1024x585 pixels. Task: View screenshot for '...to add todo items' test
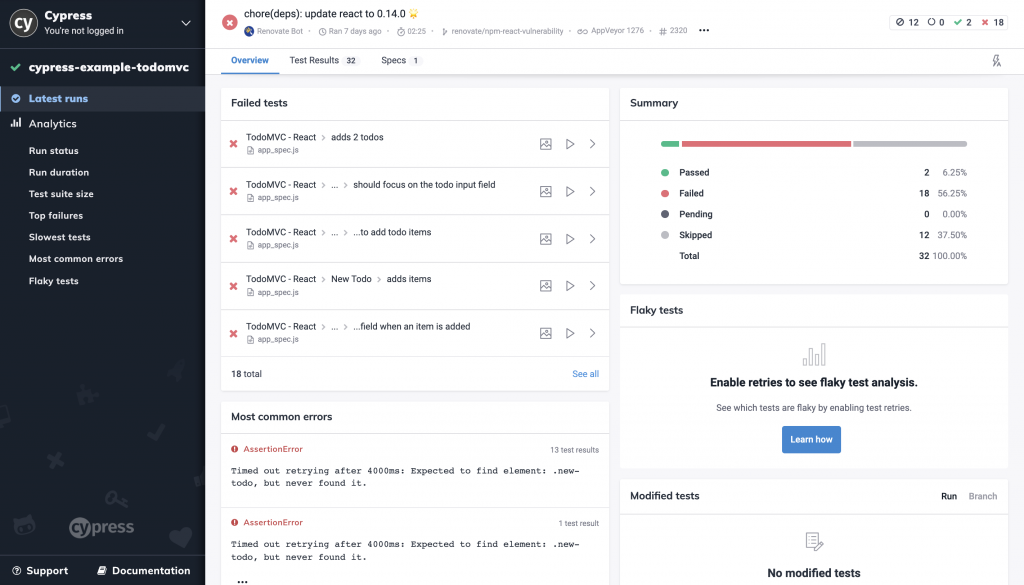click(x=546, y=239)
